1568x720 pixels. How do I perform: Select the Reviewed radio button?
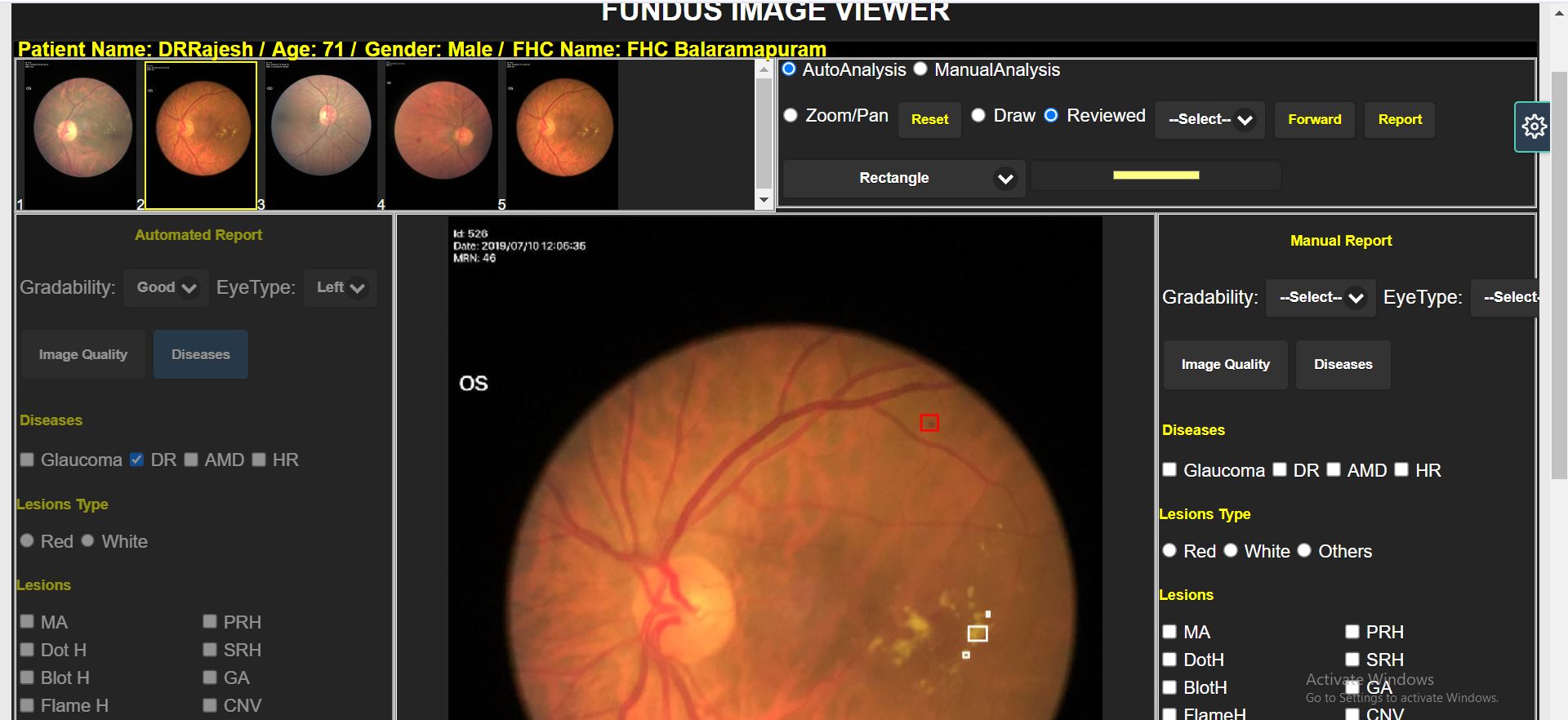1051,115
